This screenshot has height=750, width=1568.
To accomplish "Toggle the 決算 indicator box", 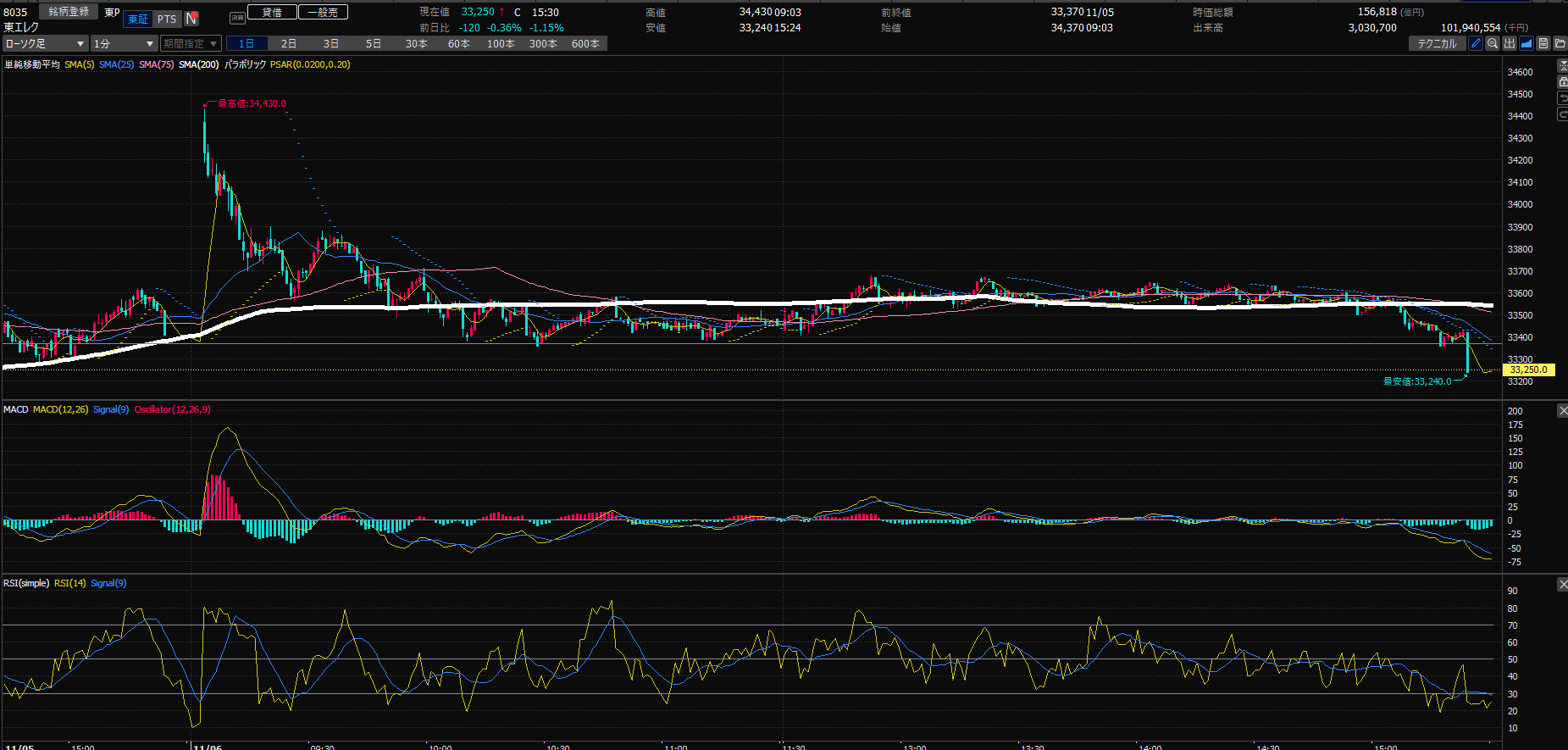I will click(x=237, y=18).
